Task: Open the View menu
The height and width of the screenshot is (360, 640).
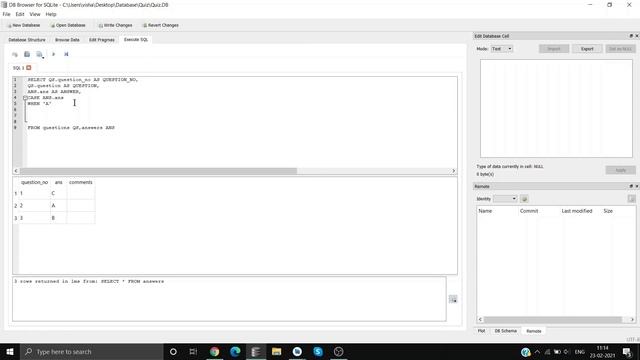Action: coord(35,14)
